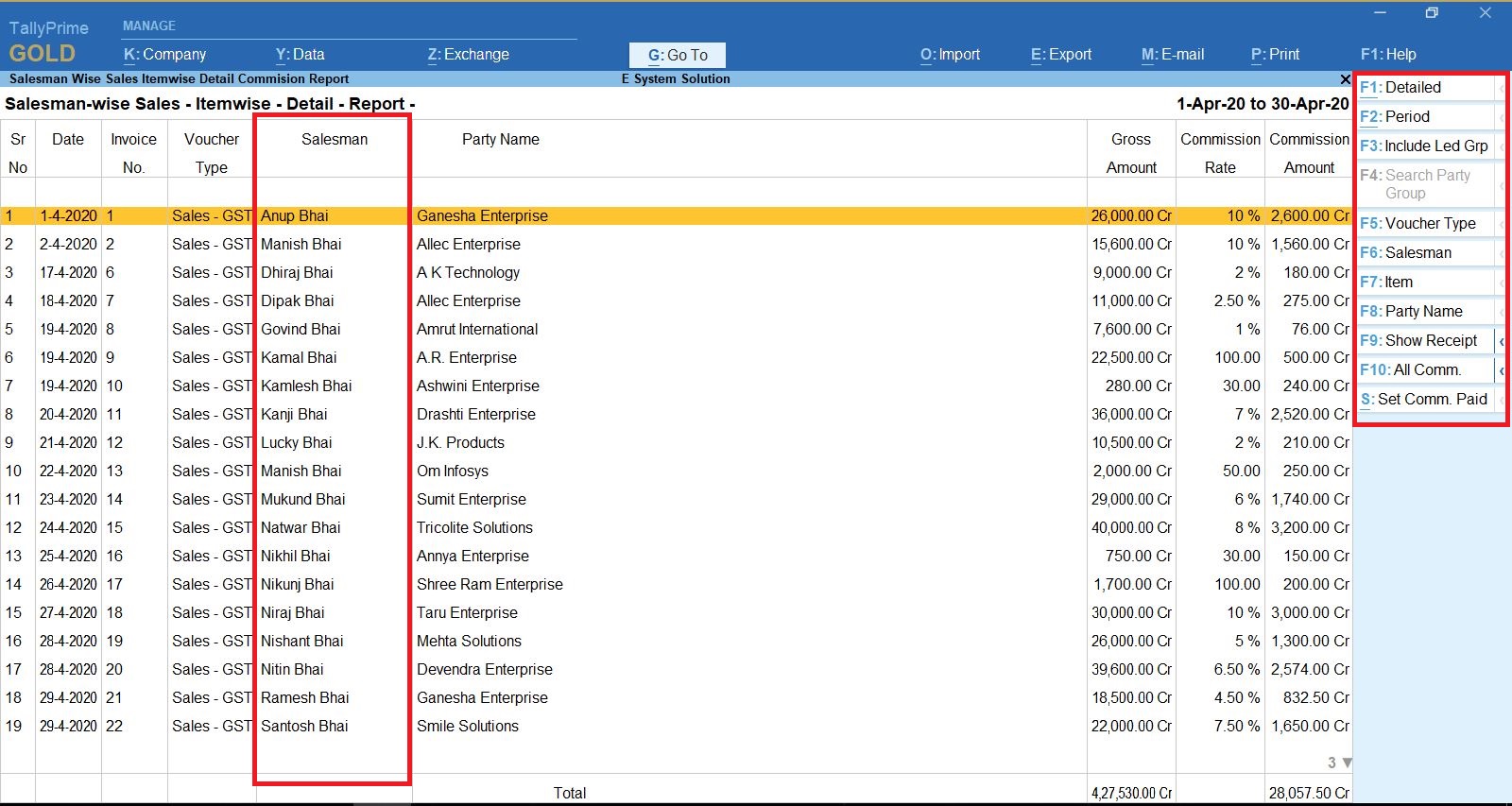Click S: Set Comm. Paid

[x=1425, y=400]
